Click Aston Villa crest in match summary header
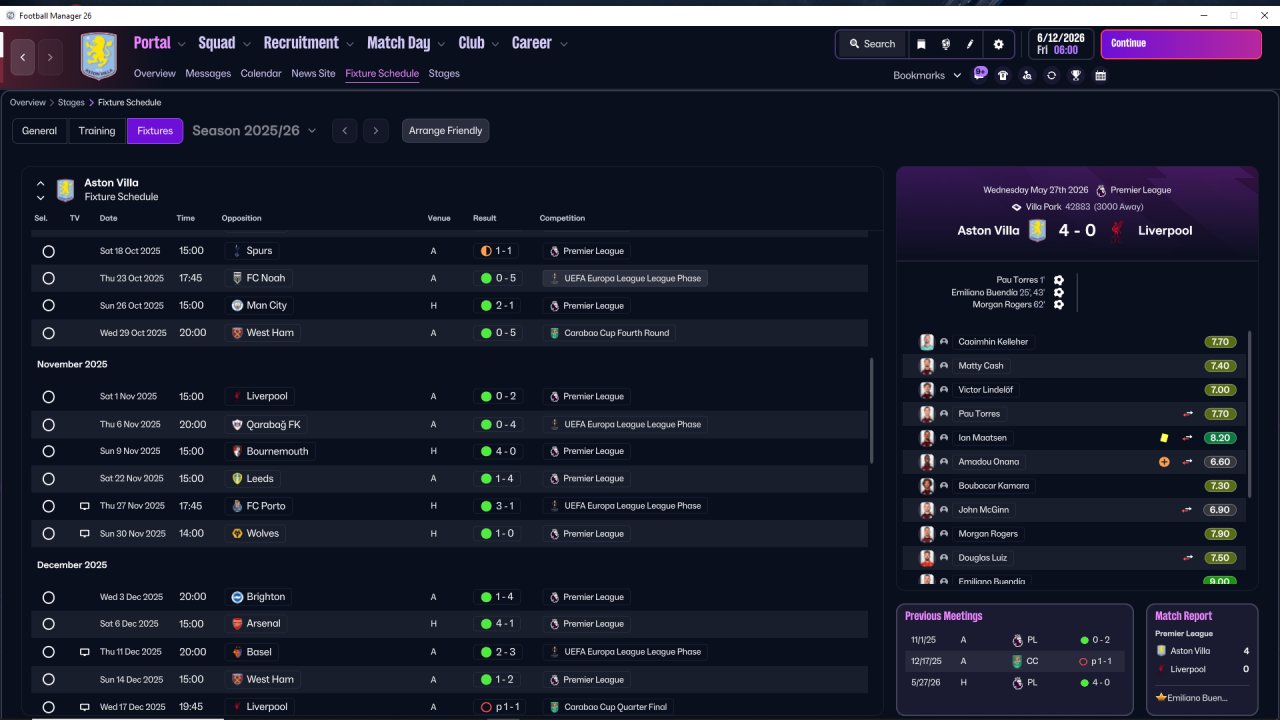The height and width of the screenshot is (720, 1280). tap(1037, 231)
